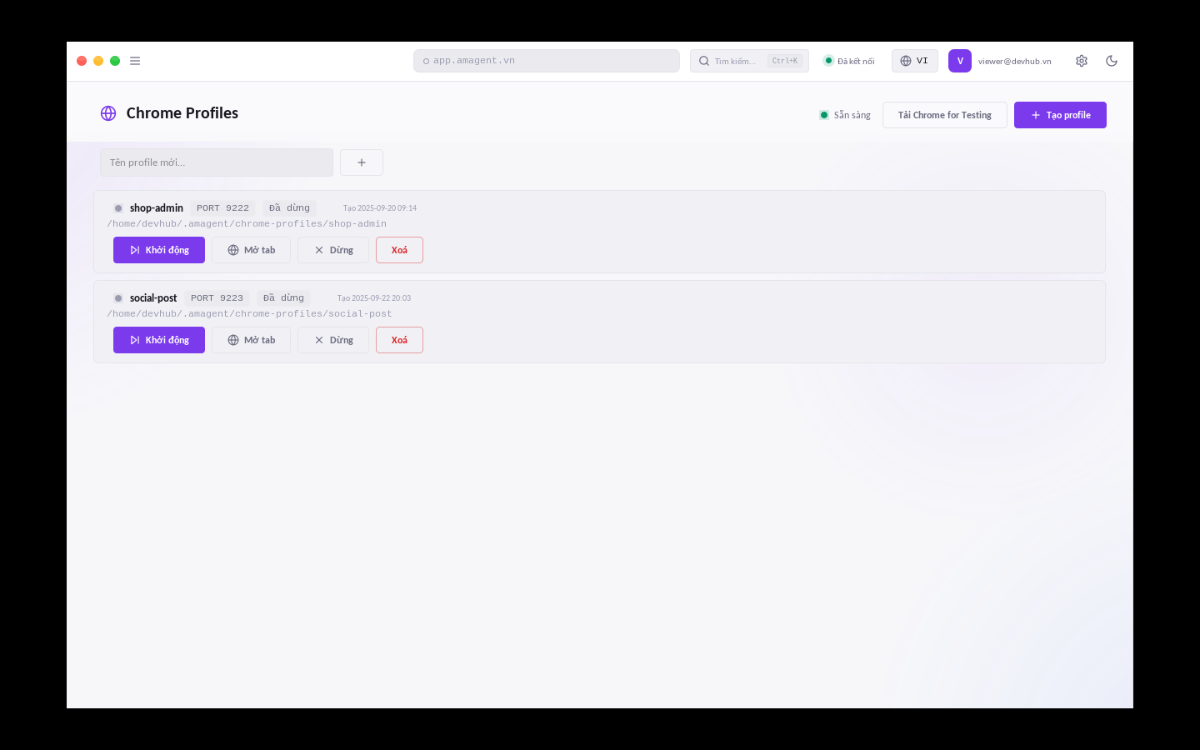Click the social-post profile name
The height and width of the screenshot is (750, 1200).
(153, 298)
